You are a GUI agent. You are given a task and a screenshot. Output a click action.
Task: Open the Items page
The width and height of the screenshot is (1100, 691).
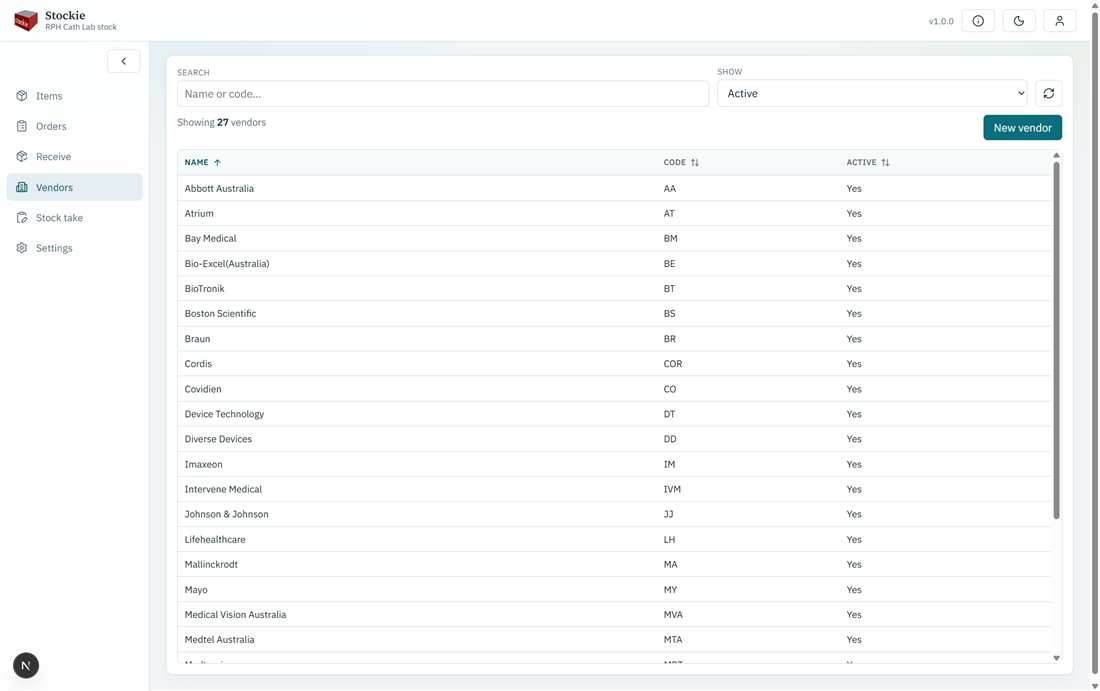pyautogui.click(x=74, y=95)
